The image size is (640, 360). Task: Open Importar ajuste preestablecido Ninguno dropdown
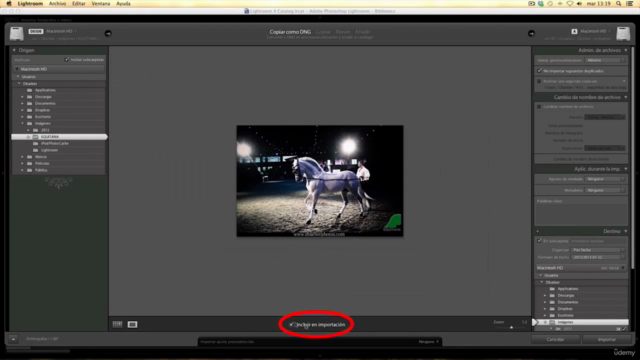coord(429,342)
